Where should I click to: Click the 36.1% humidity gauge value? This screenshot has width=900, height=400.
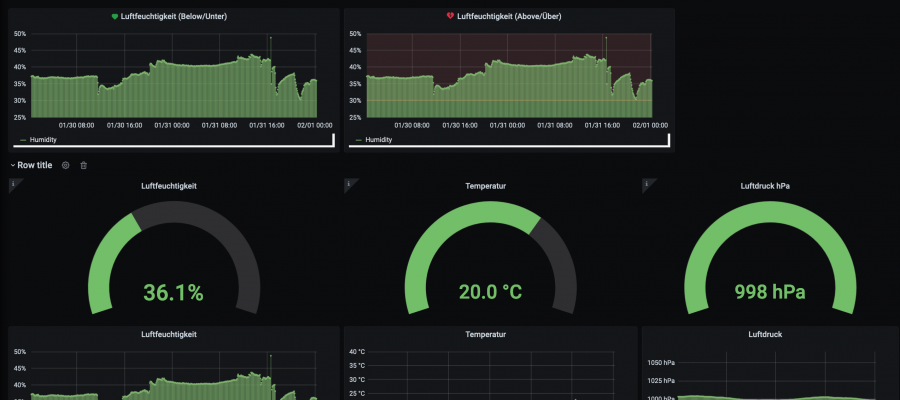point(173,293)
